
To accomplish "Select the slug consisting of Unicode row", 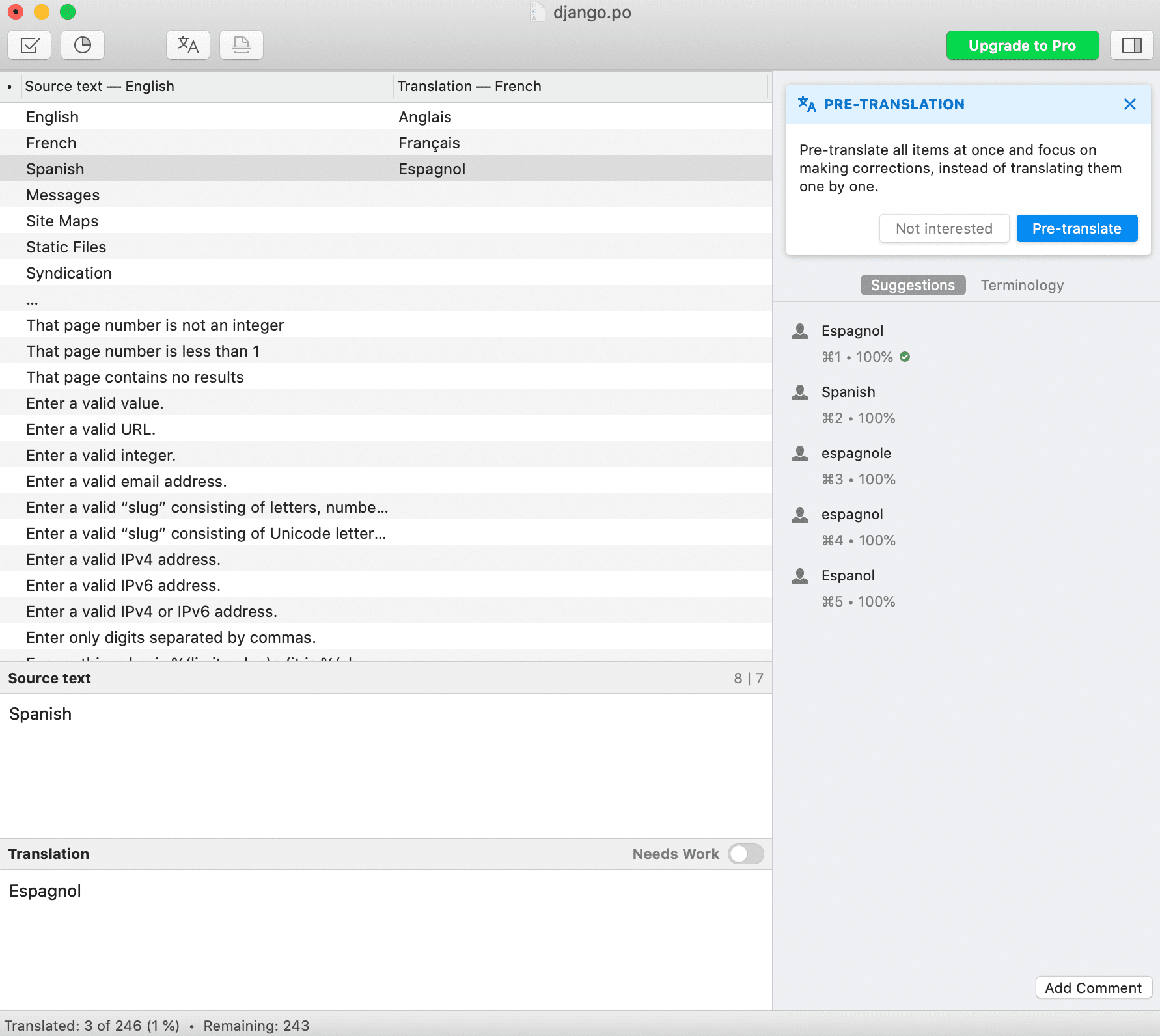I will (386, 533).
